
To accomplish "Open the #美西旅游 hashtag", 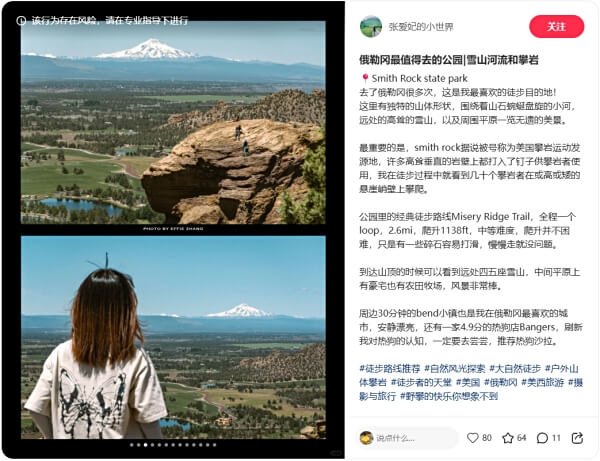I will (543, 382).
